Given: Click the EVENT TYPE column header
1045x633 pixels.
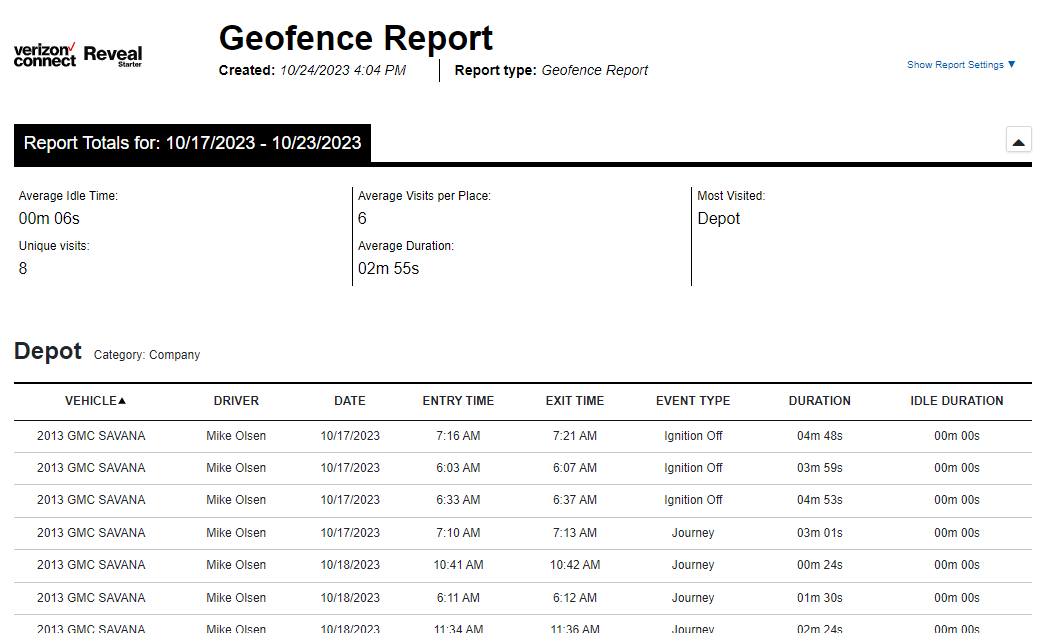Looking at the screenshot, I should pos(693,401).
